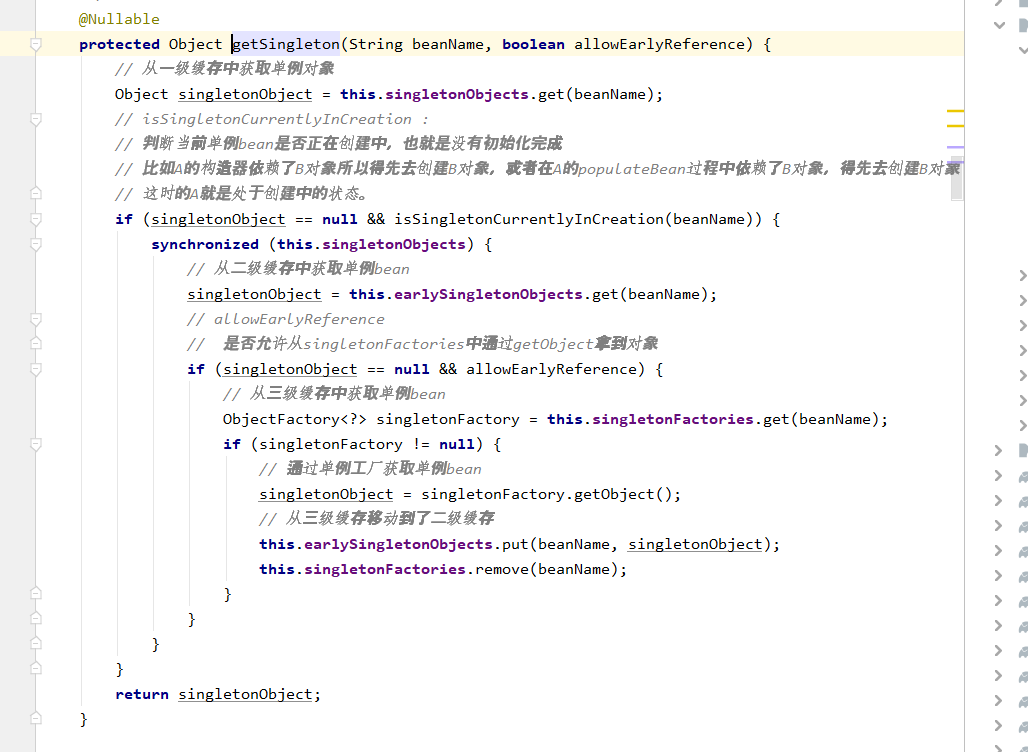Fold the allowEarlyReference comment block
Viewport: 1028px width, 752px height.
click(36, 319)
